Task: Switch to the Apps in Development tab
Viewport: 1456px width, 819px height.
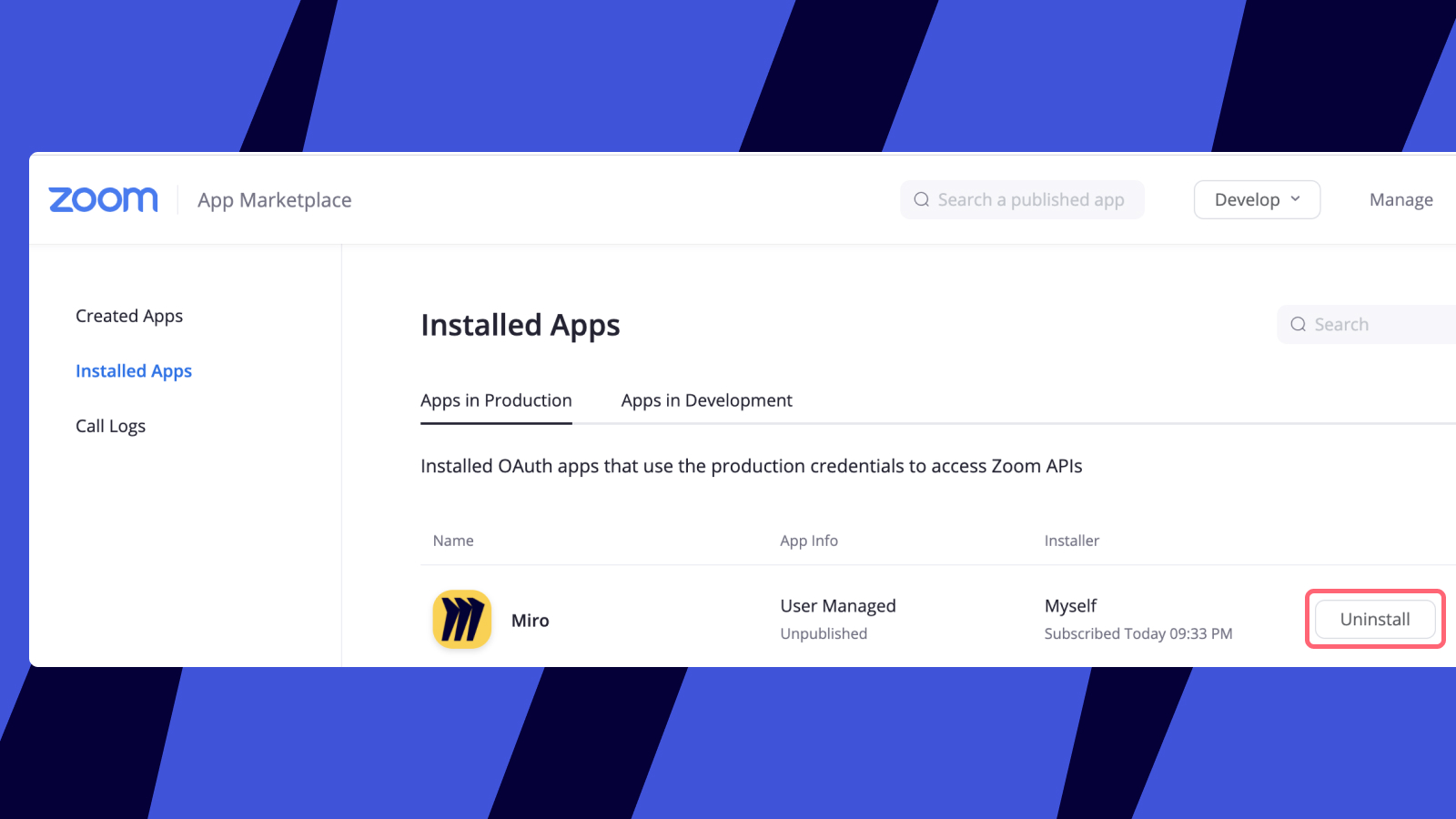Action: [x=706, y=400]
